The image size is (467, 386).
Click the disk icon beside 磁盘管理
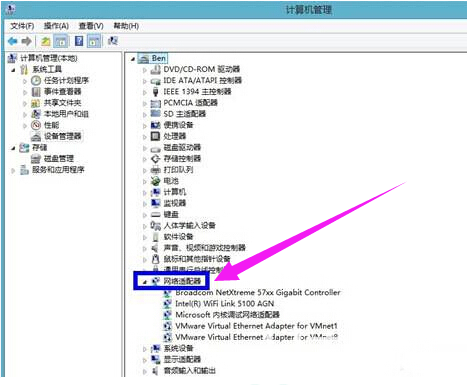36,159
